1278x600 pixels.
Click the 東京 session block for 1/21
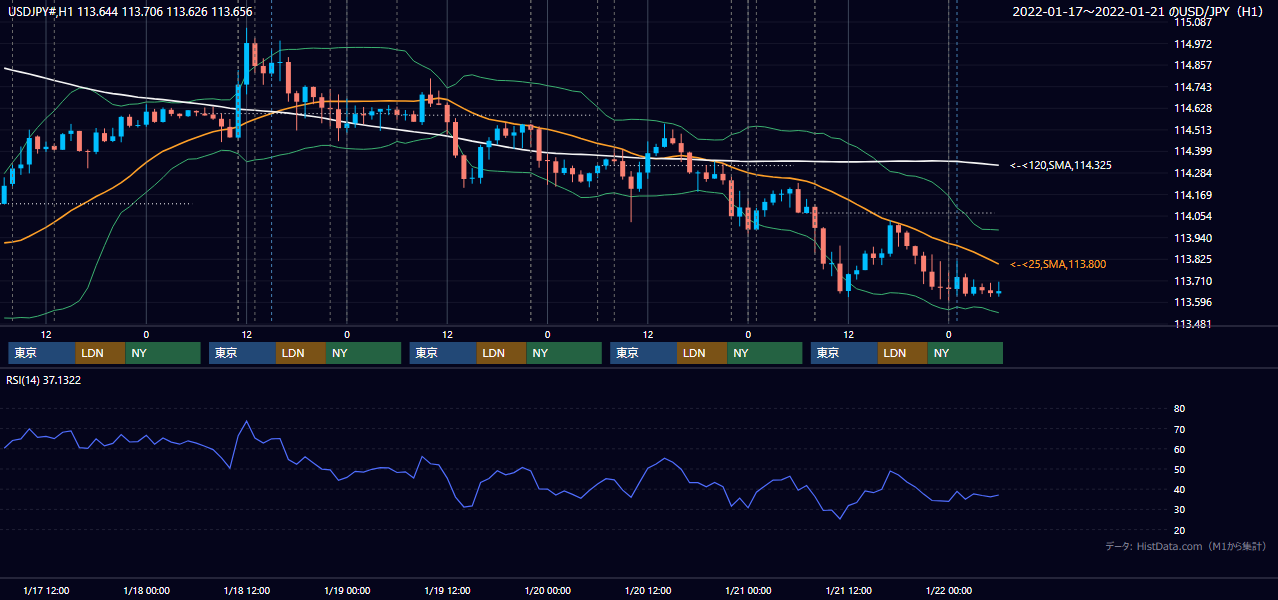click(844, 353)
